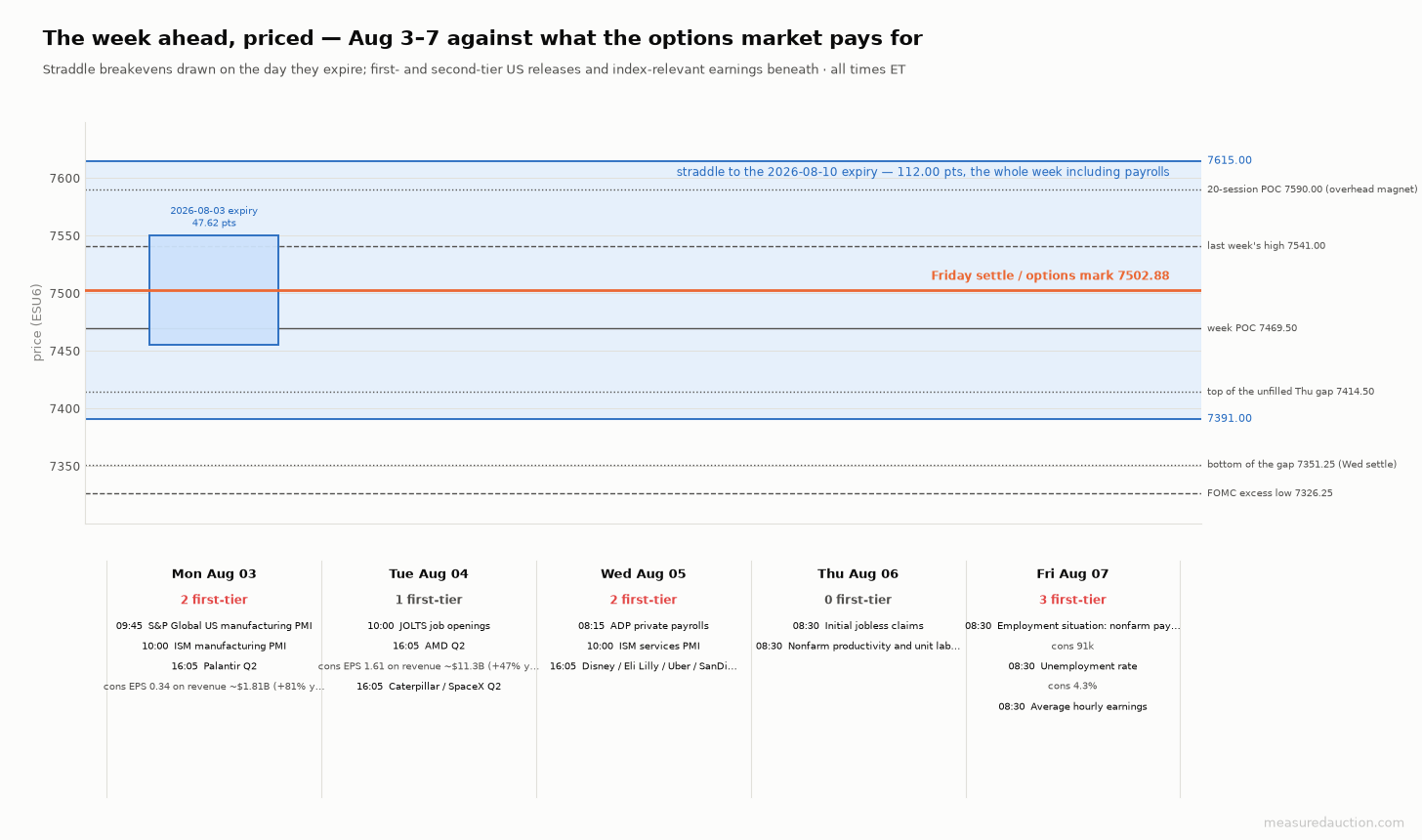Open the measuredauction.com watermark link
The height and width of the screenshot is (840, 1422).
click(x=1334, y=823)
